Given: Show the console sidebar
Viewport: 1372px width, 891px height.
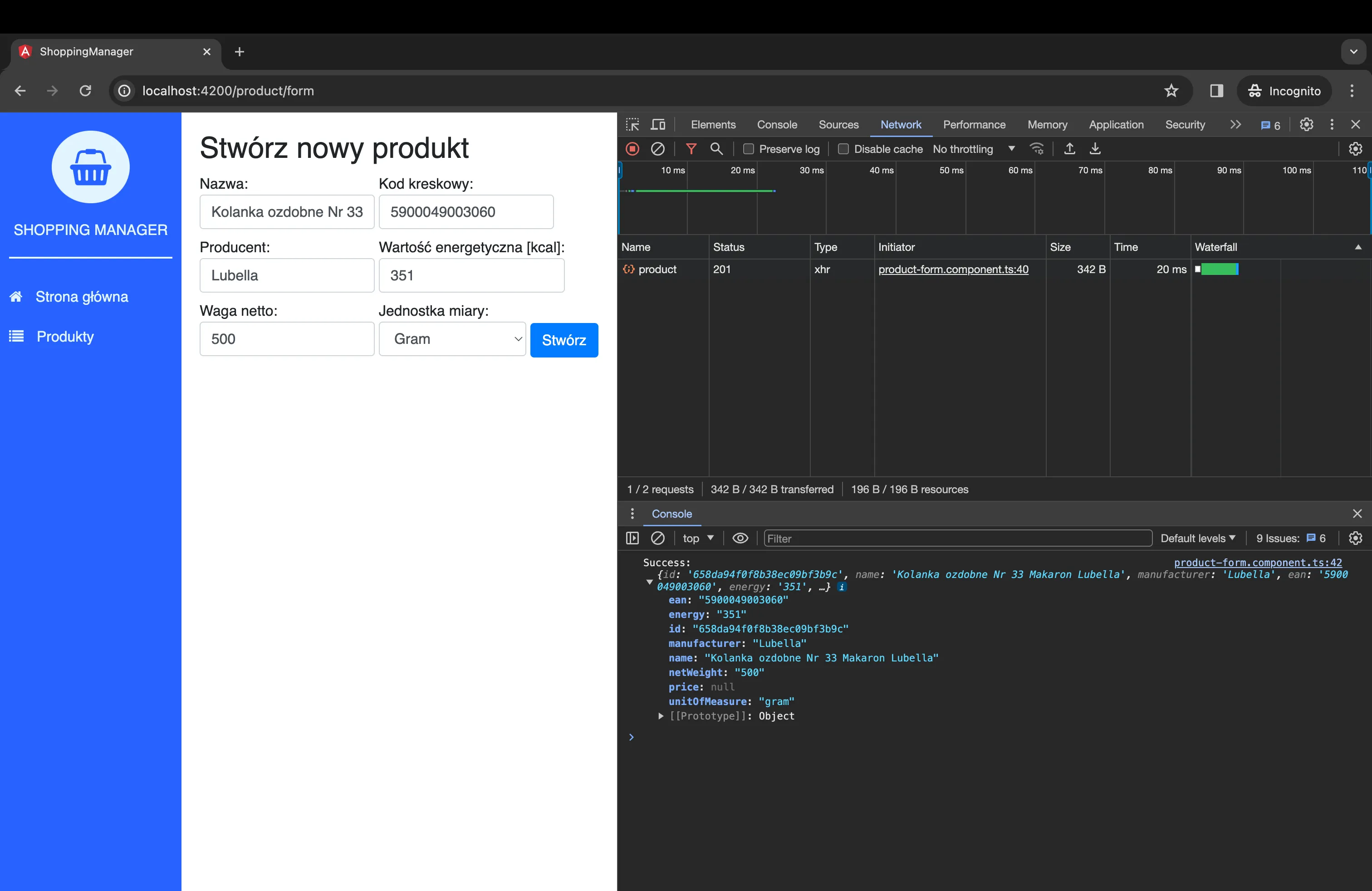Looking at the screenshot, I should (632, 539).
